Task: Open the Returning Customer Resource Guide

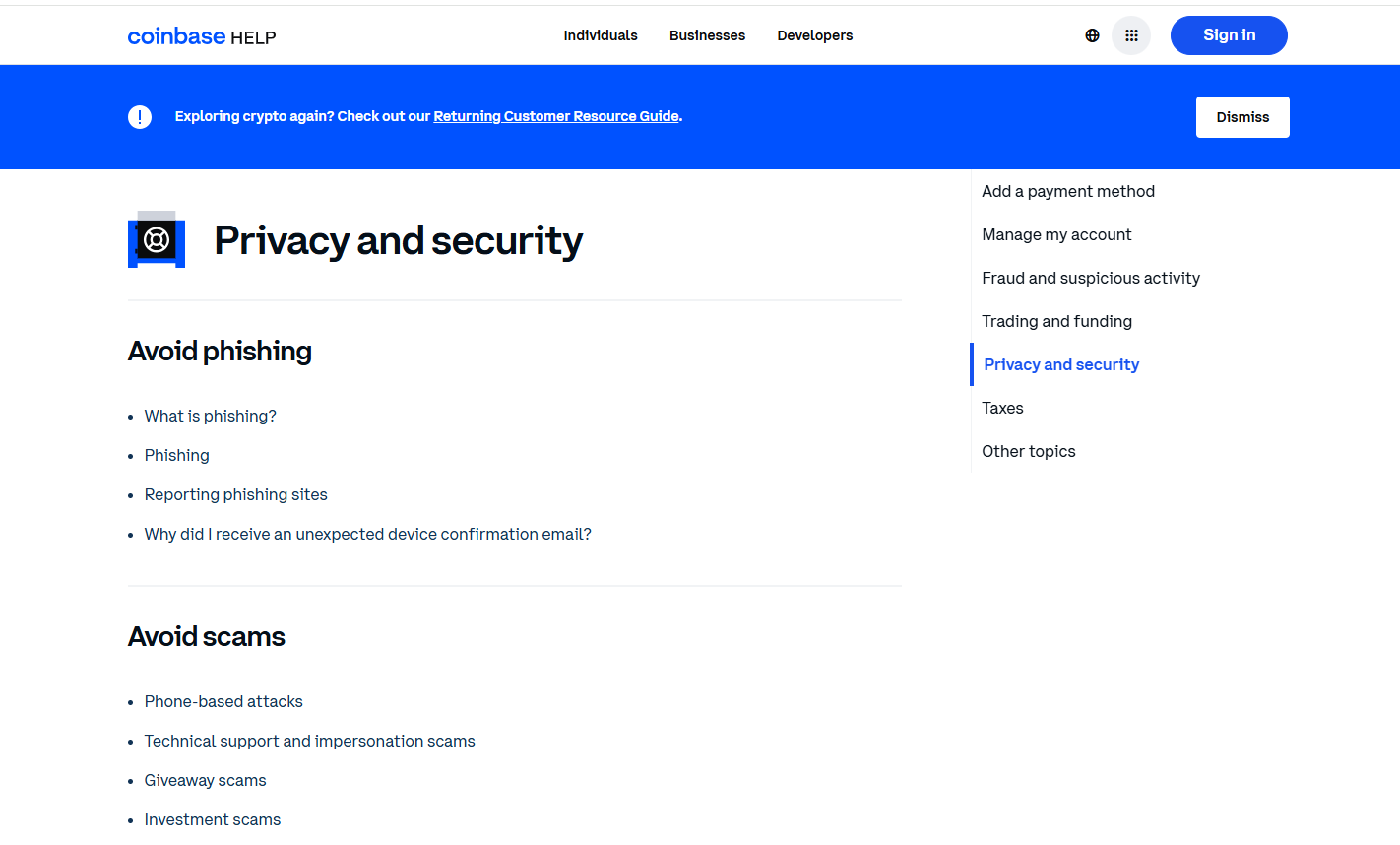Action: click(x=555, y=116)
